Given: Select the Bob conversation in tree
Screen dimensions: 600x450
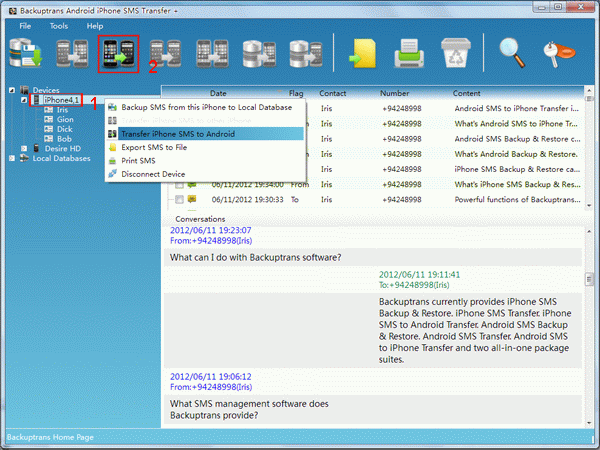Looking at the screenshot, I should point(64,139).
